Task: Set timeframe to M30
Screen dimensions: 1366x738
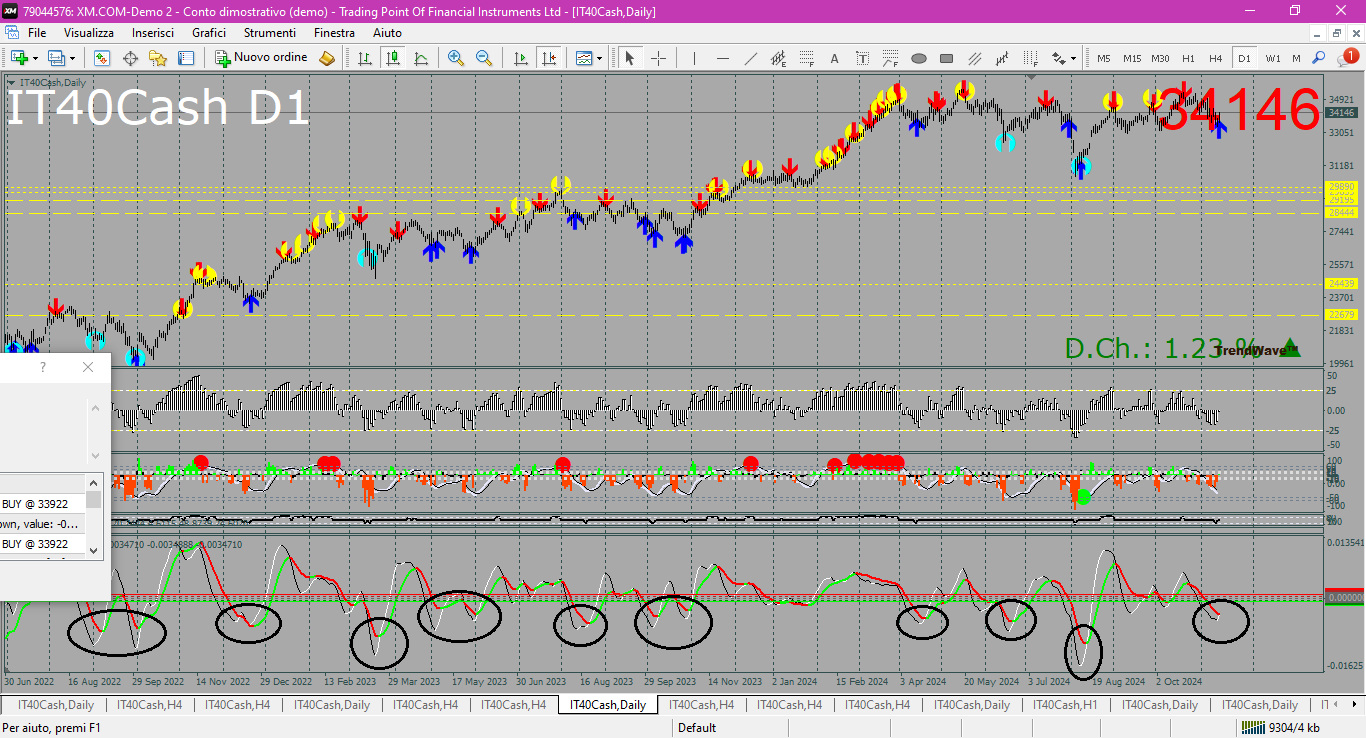Action: 1160,58
